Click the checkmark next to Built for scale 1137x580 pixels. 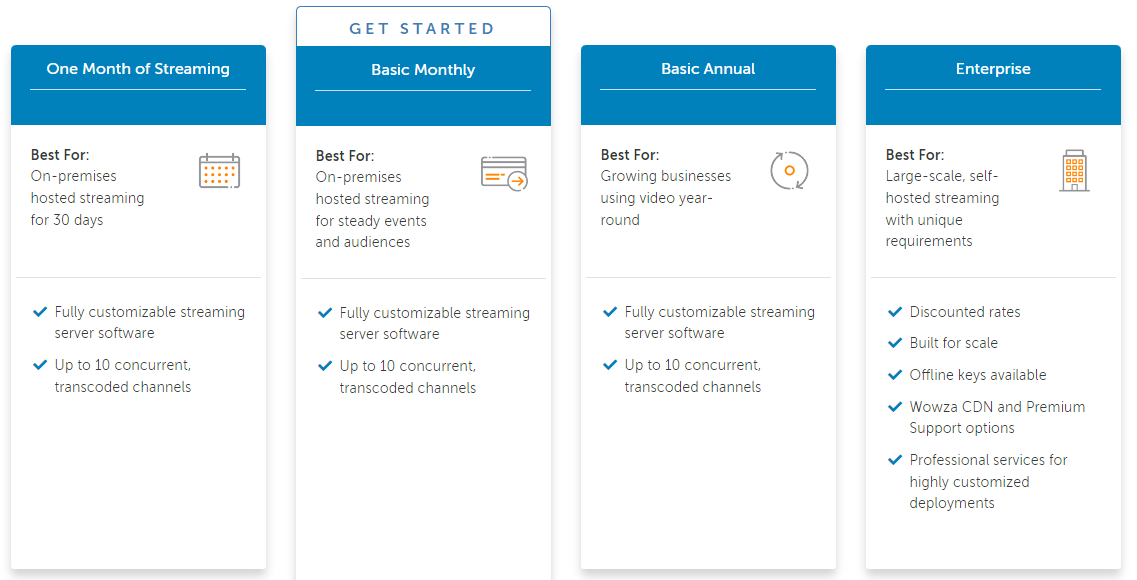(895, 344)
